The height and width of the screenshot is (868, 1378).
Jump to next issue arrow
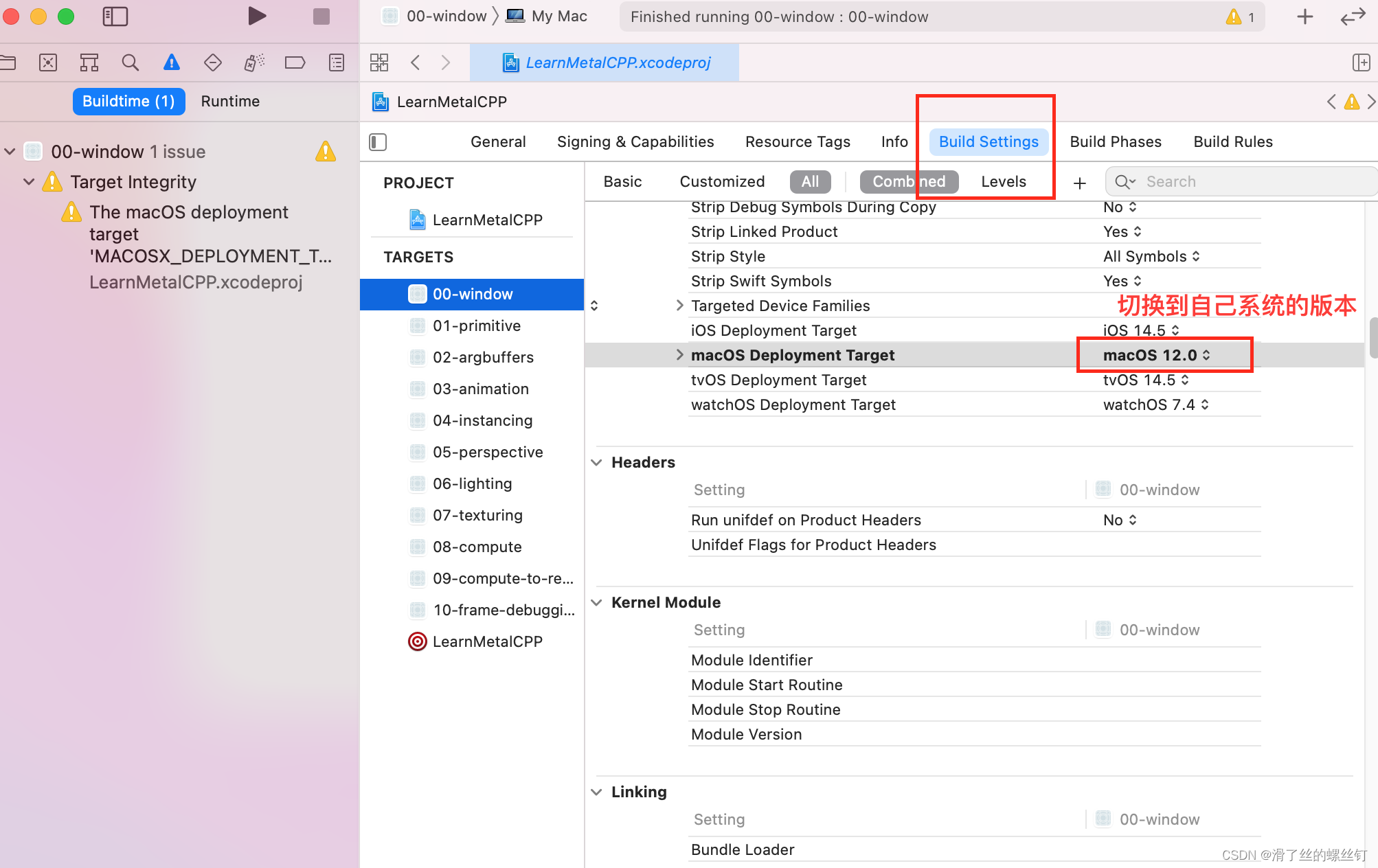click(1372, 102)
